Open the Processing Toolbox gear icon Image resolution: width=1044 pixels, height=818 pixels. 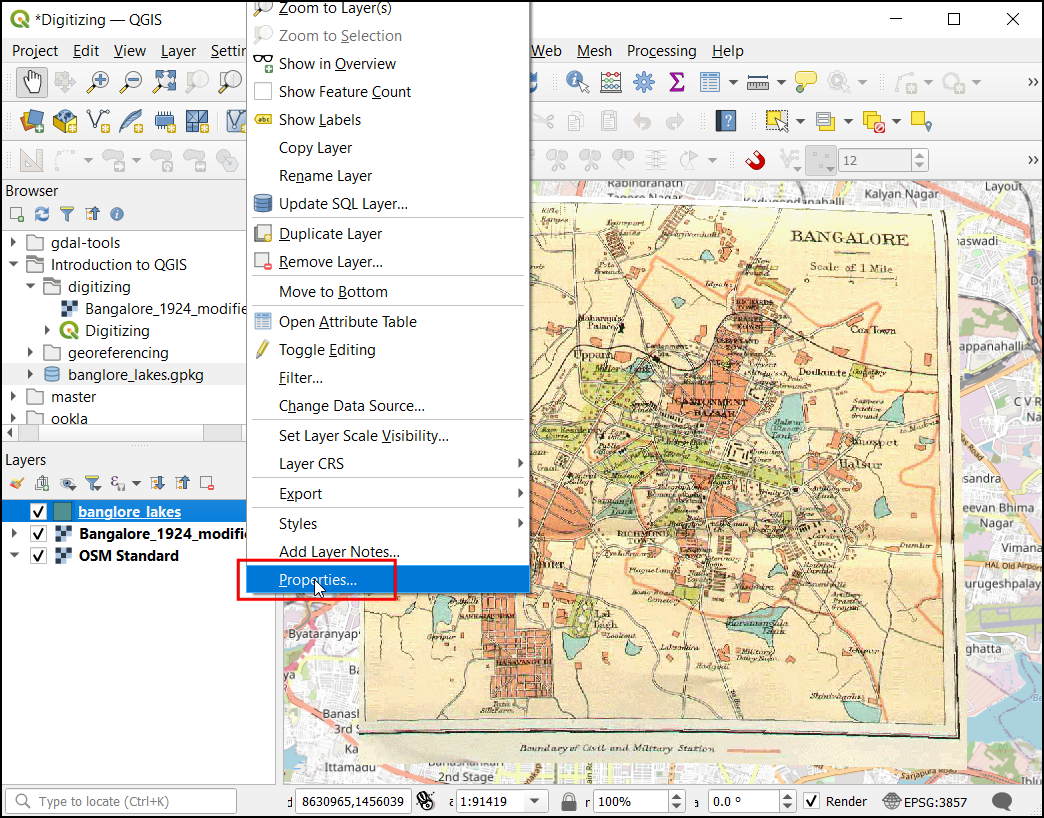644,83
